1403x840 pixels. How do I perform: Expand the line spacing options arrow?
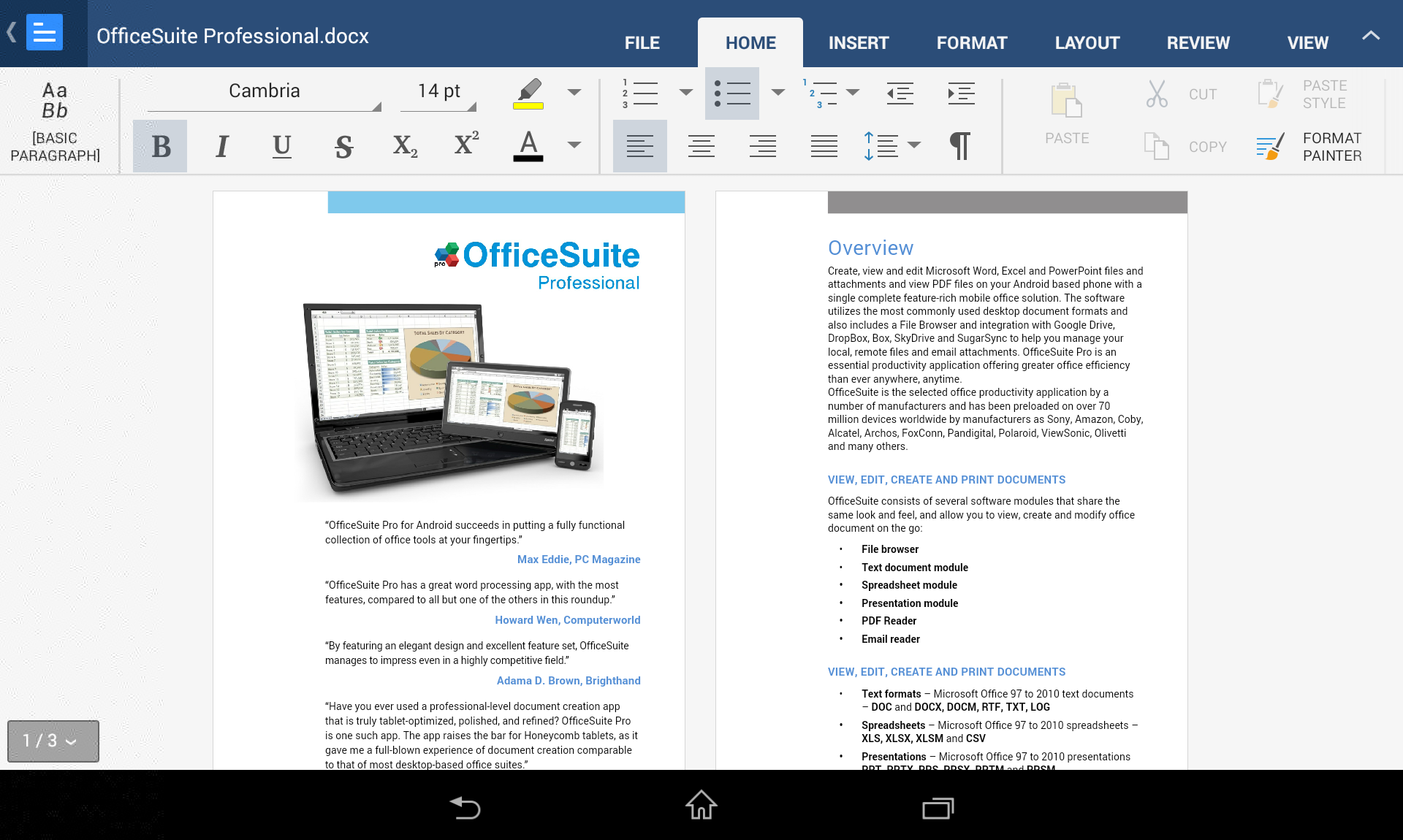click(x=914, y=145)
